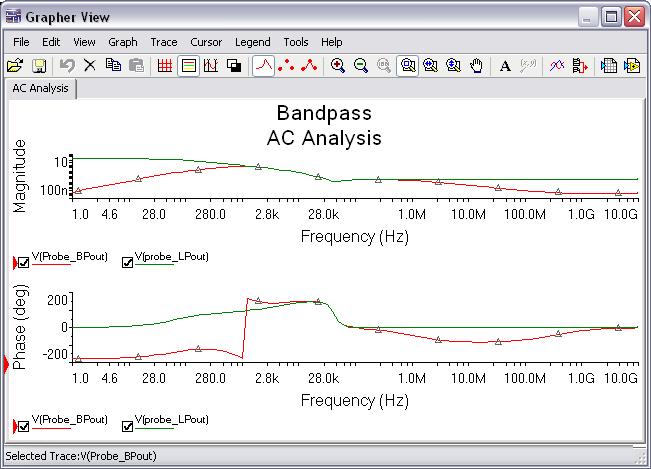Image resolution: width=651 pixels, height=469 pixels.
Task: Uncheck V(Probe_BPout) in the phase legend
Action: click(x=25, y=426)
